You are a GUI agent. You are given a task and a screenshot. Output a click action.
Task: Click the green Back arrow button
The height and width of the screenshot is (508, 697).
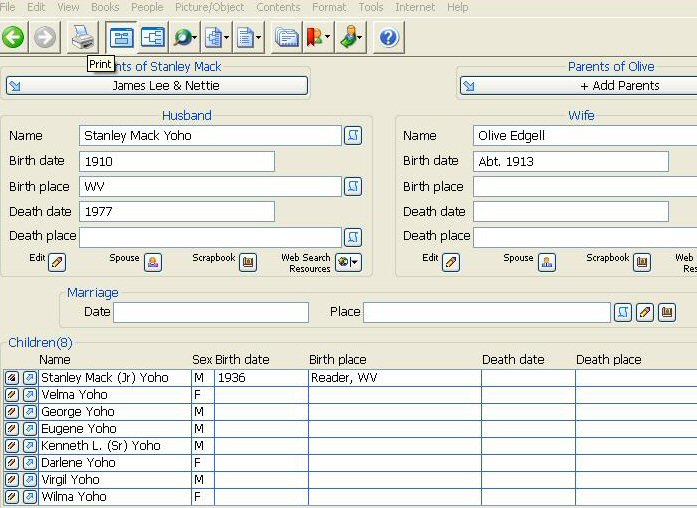click(13, 38)
